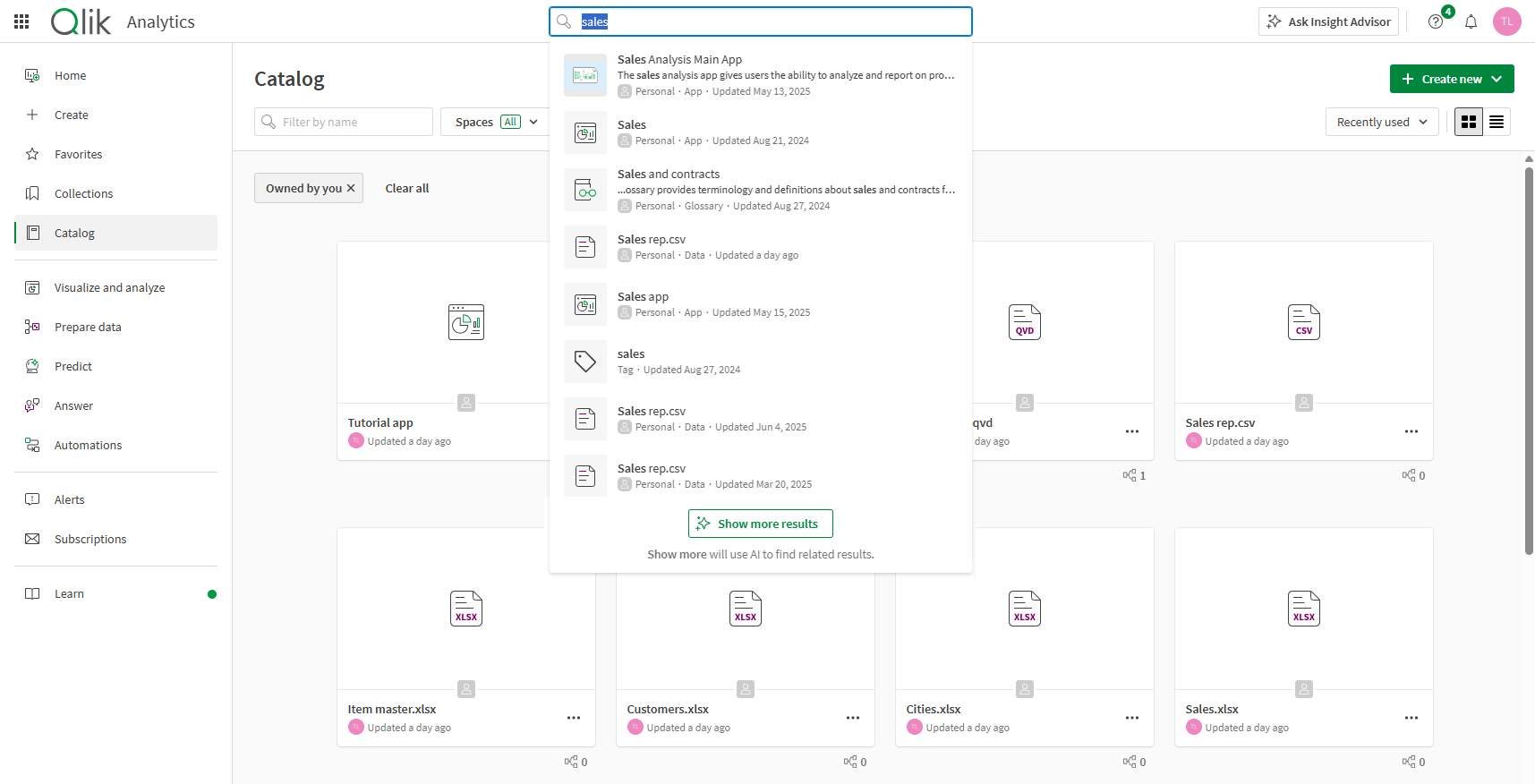Open Automations from the sidebar

[88, 445]
